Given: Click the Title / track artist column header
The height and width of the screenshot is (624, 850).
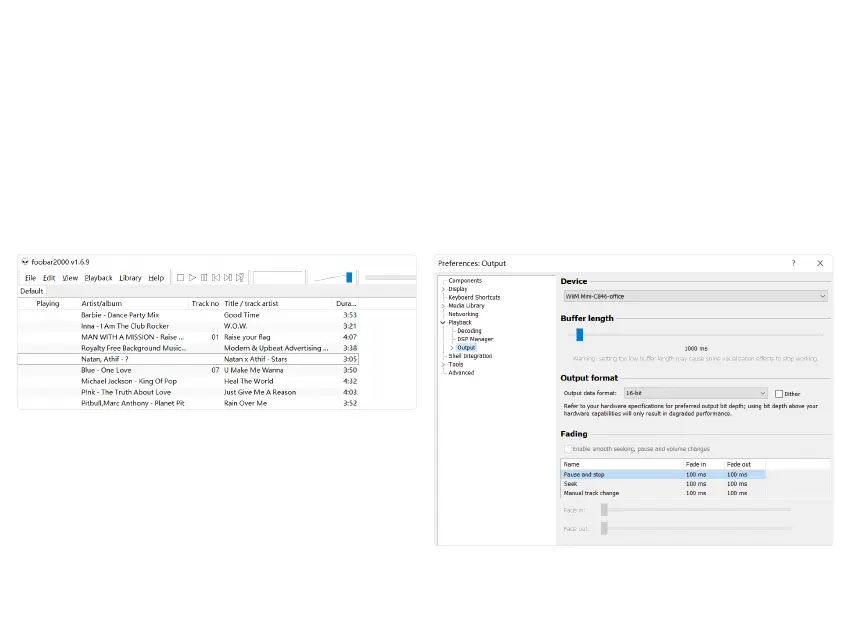Looking at the screenshot, I should [x=276, y=304].
